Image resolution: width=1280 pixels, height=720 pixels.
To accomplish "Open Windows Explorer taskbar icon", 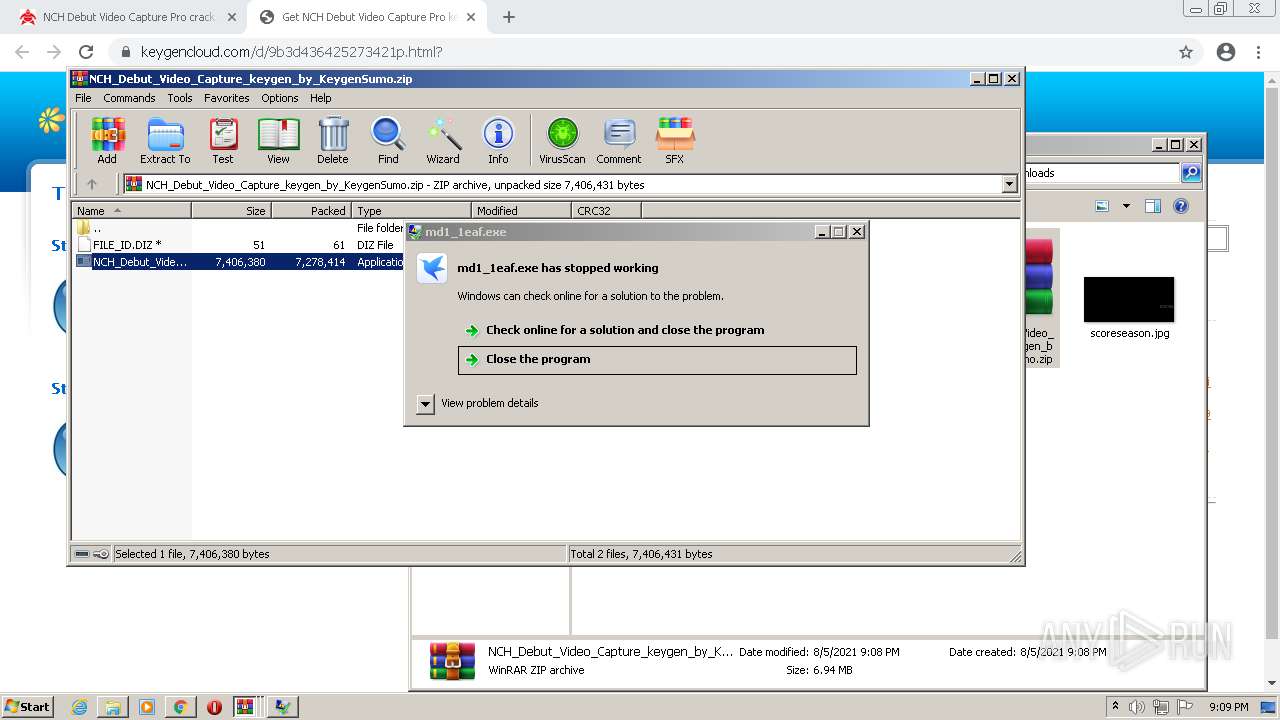I will point(113,707).
